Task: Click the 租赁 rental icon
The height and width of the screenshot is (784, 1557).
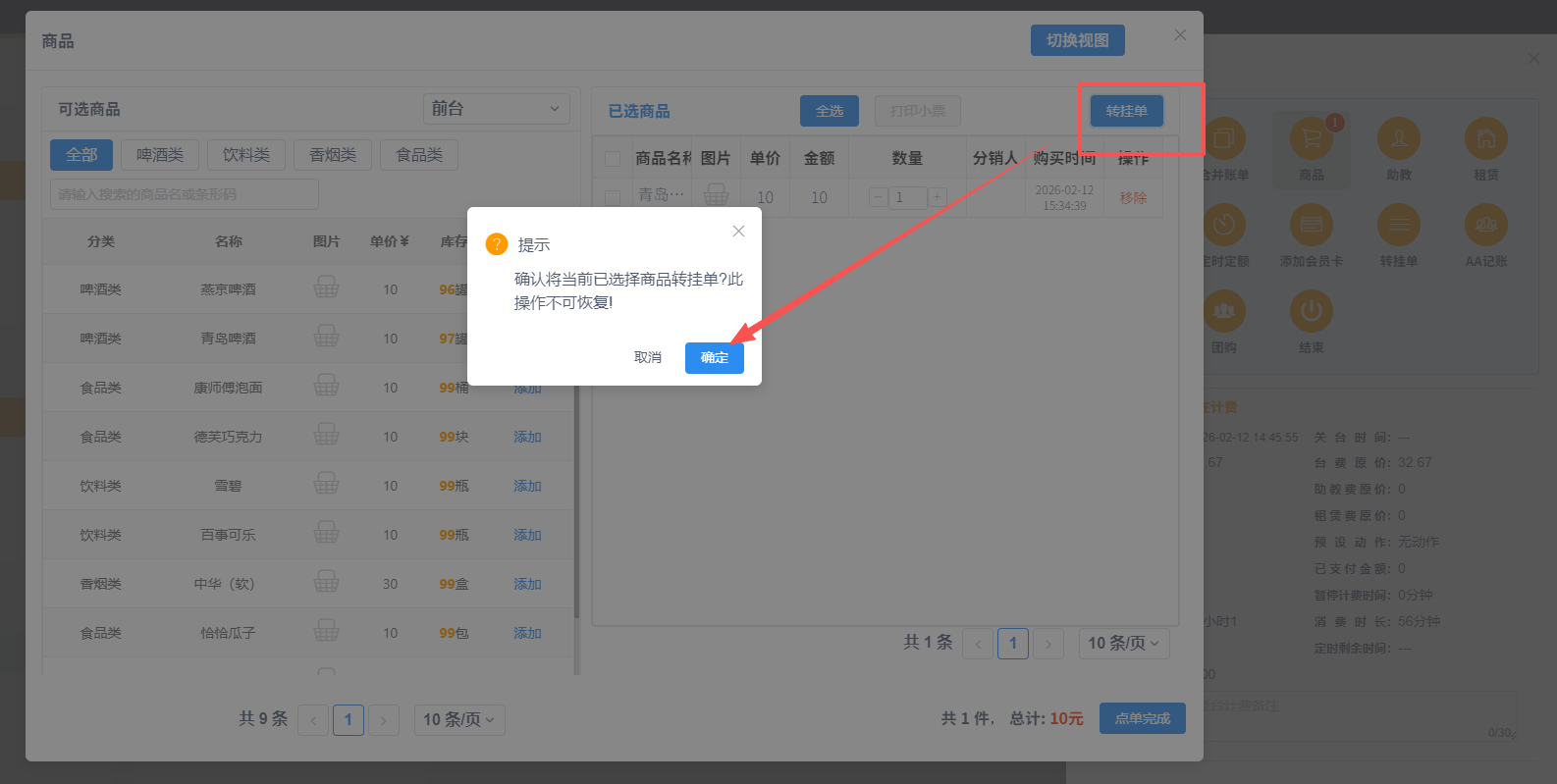Action: pyautogui.click(x=1485, y=139)
